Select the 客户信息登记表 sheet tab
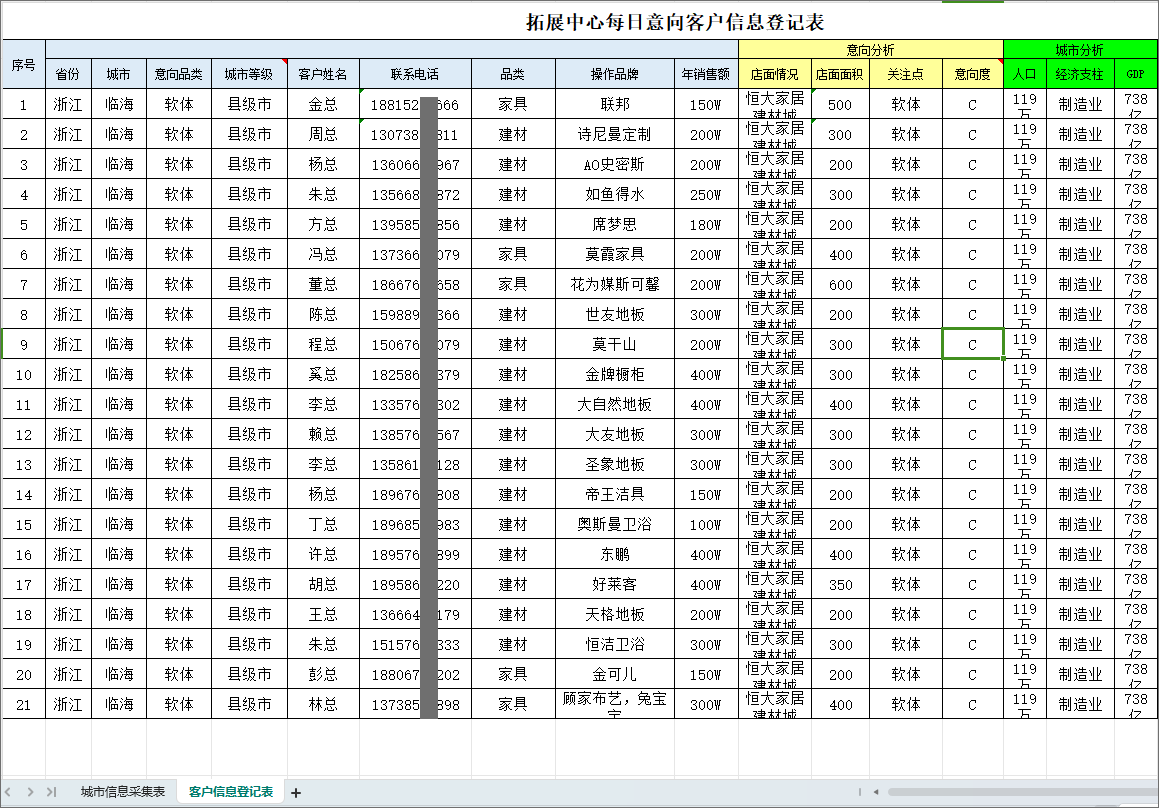Viewport: 1159px width, 808px height. pos(231,792)
